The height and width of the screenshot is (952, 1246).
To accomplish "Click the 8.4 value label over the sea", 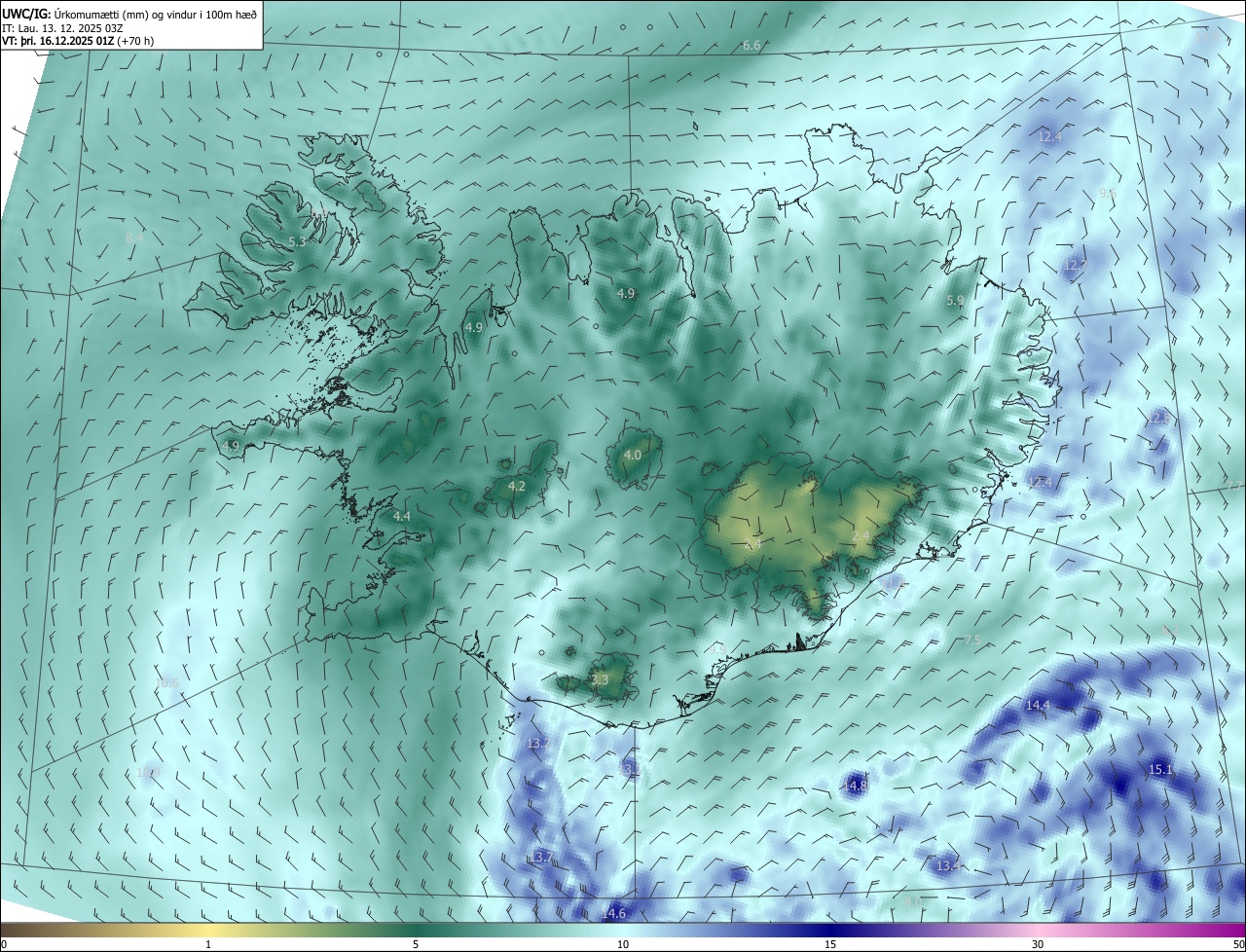I will coord(134,238).
